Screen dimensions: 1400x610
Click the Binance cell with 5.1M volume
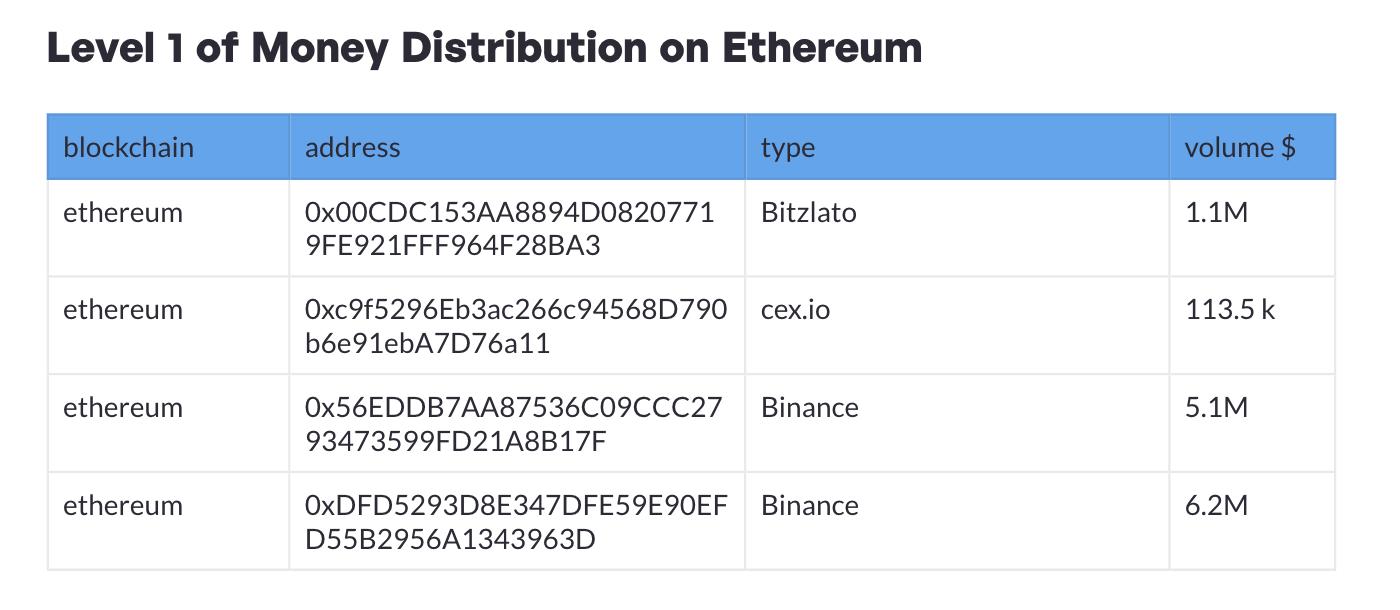tap(809, 408)
